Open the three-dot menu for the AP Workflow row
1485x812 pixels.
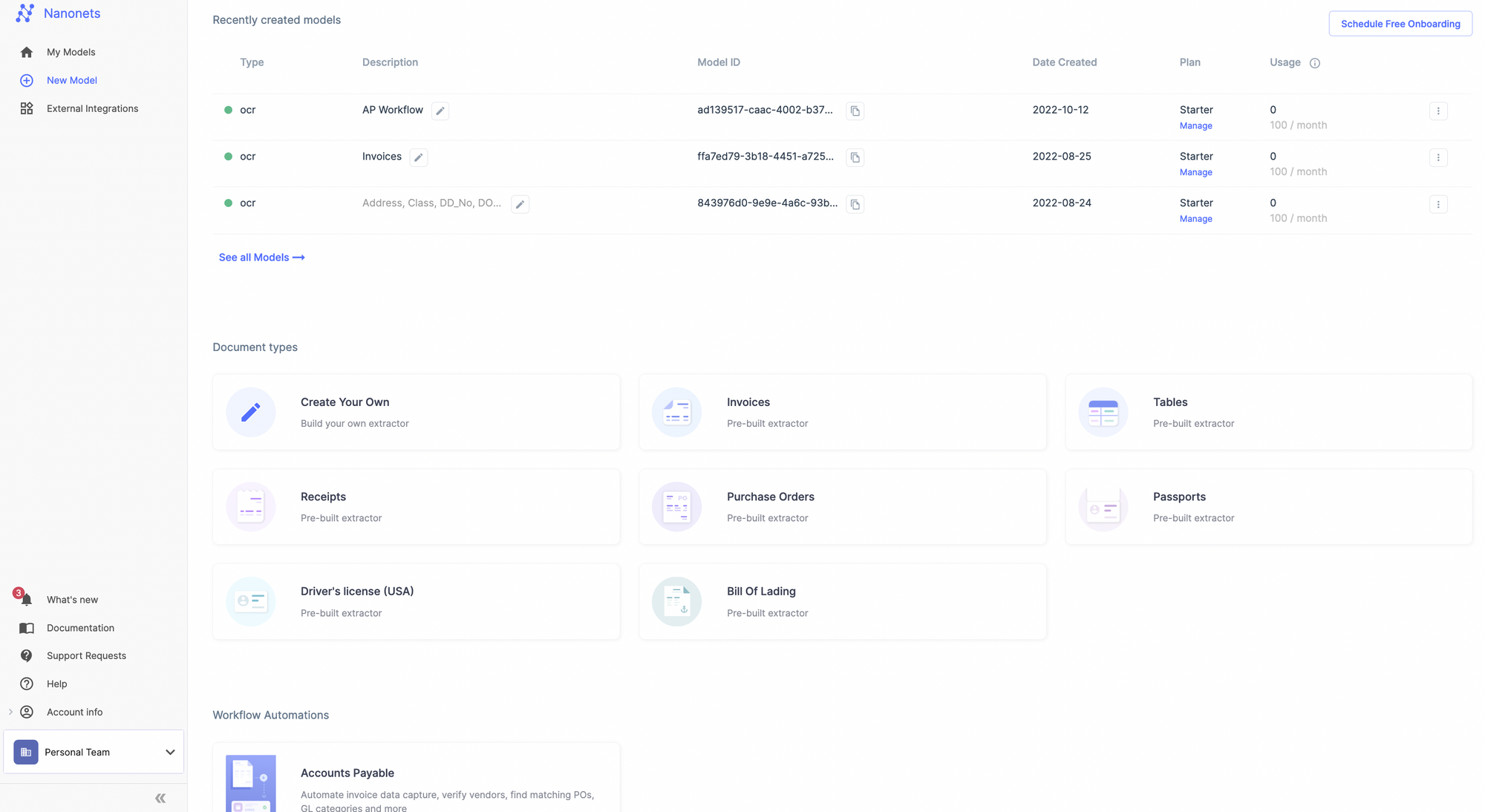[x=1437, y=111]
